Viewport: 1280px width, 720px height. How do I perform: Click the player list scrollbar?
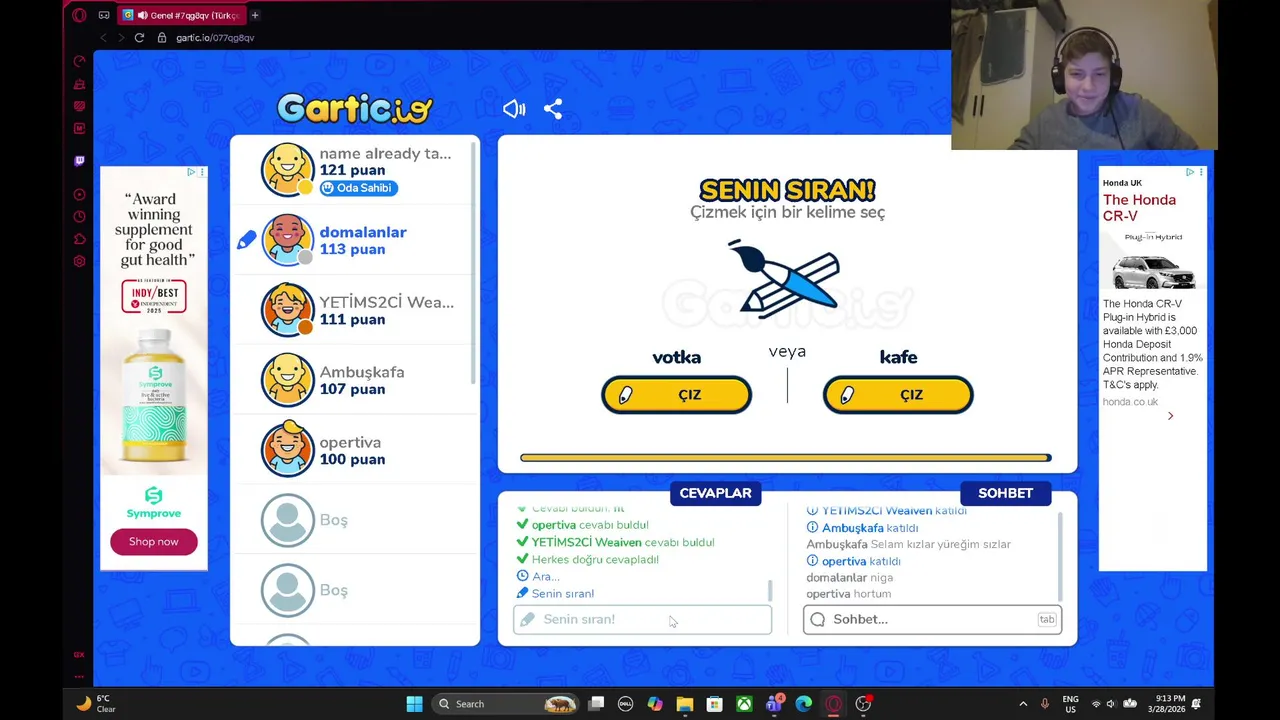tap(475, 262)
